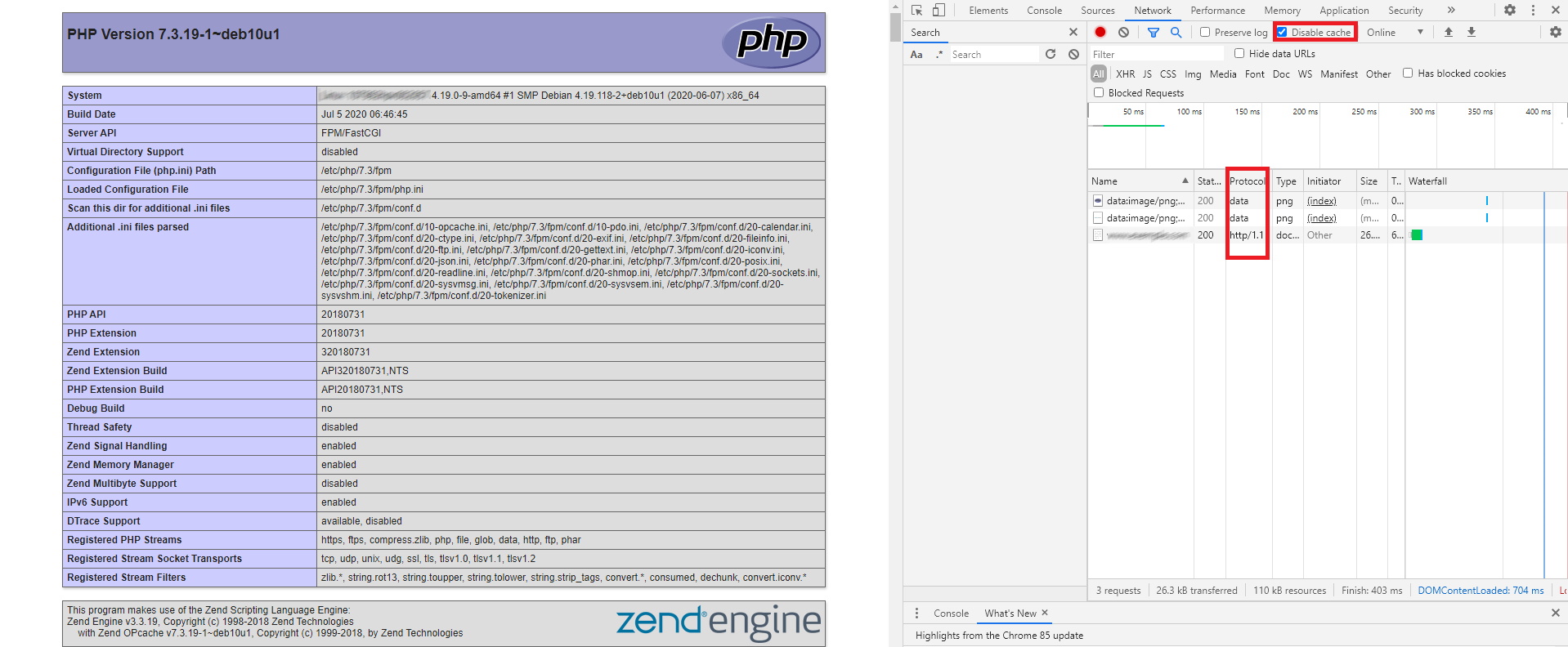Sort by the Protocol column header
1568x647 pixels.
point(1248,181)
